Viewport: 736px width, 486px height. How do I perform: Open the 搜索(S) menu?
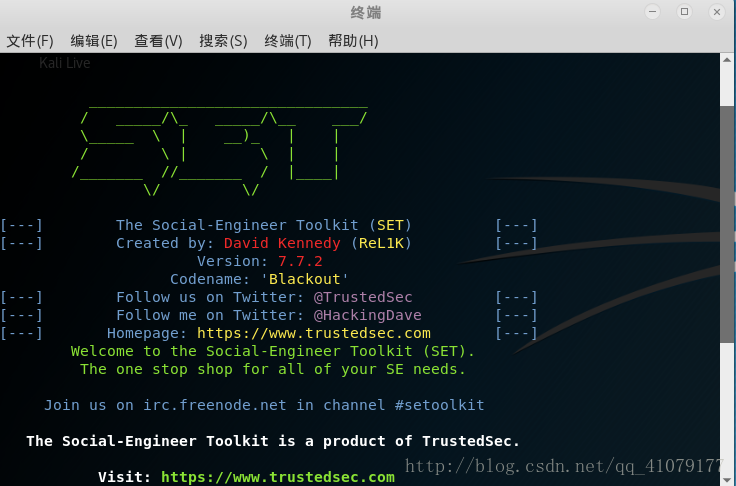[223, 41]
